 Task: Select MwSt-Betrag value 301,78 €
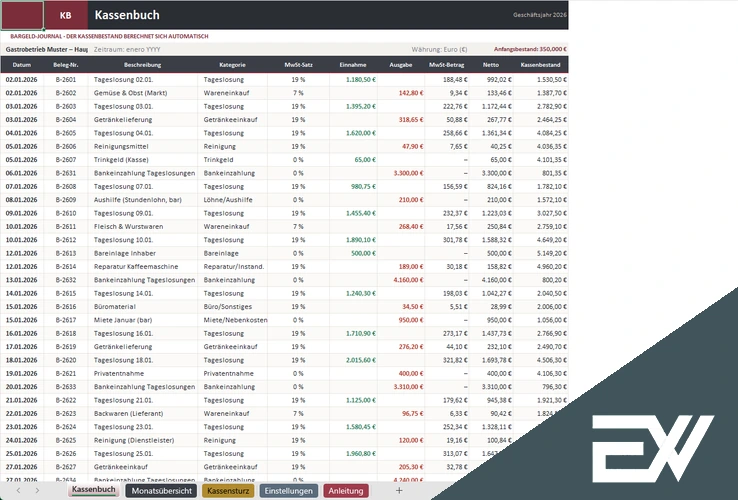point(455,240)
